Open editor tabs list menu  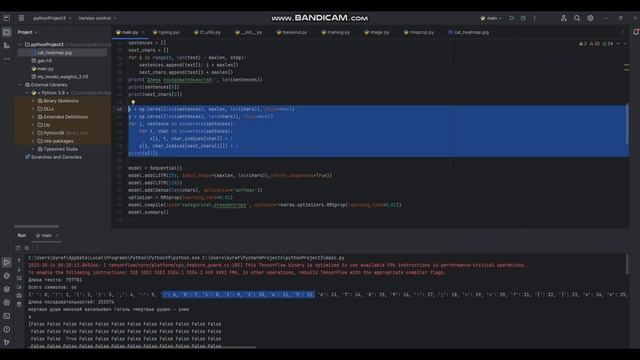coord(622,32)
